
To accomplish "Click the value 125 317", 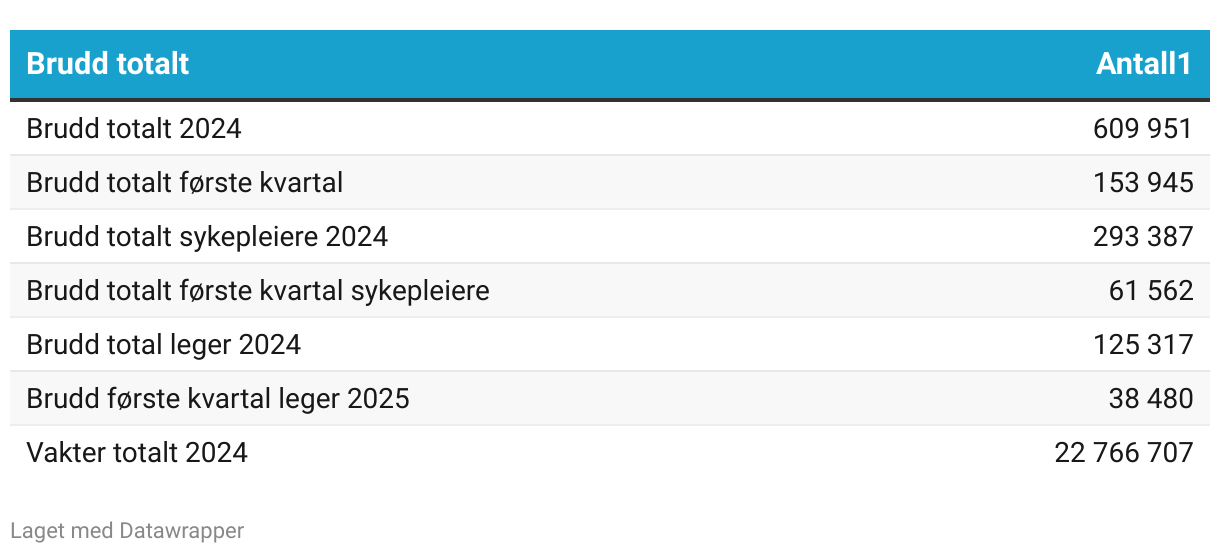I will 1143,345.
